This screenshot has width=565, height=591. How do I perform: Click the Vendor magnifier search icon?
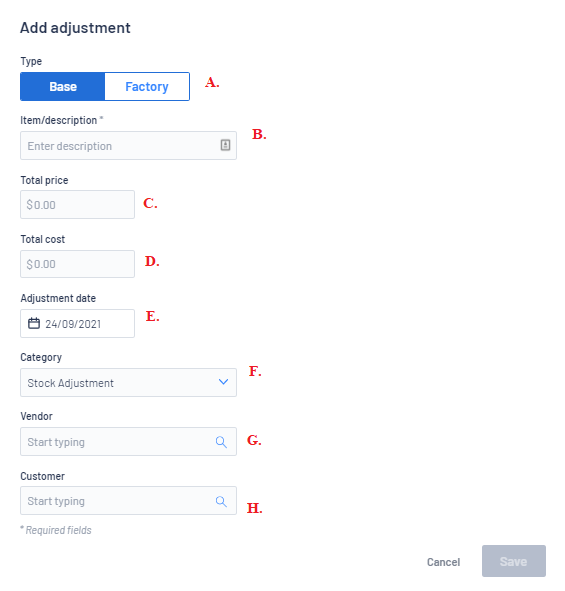[x=221, y=442]
